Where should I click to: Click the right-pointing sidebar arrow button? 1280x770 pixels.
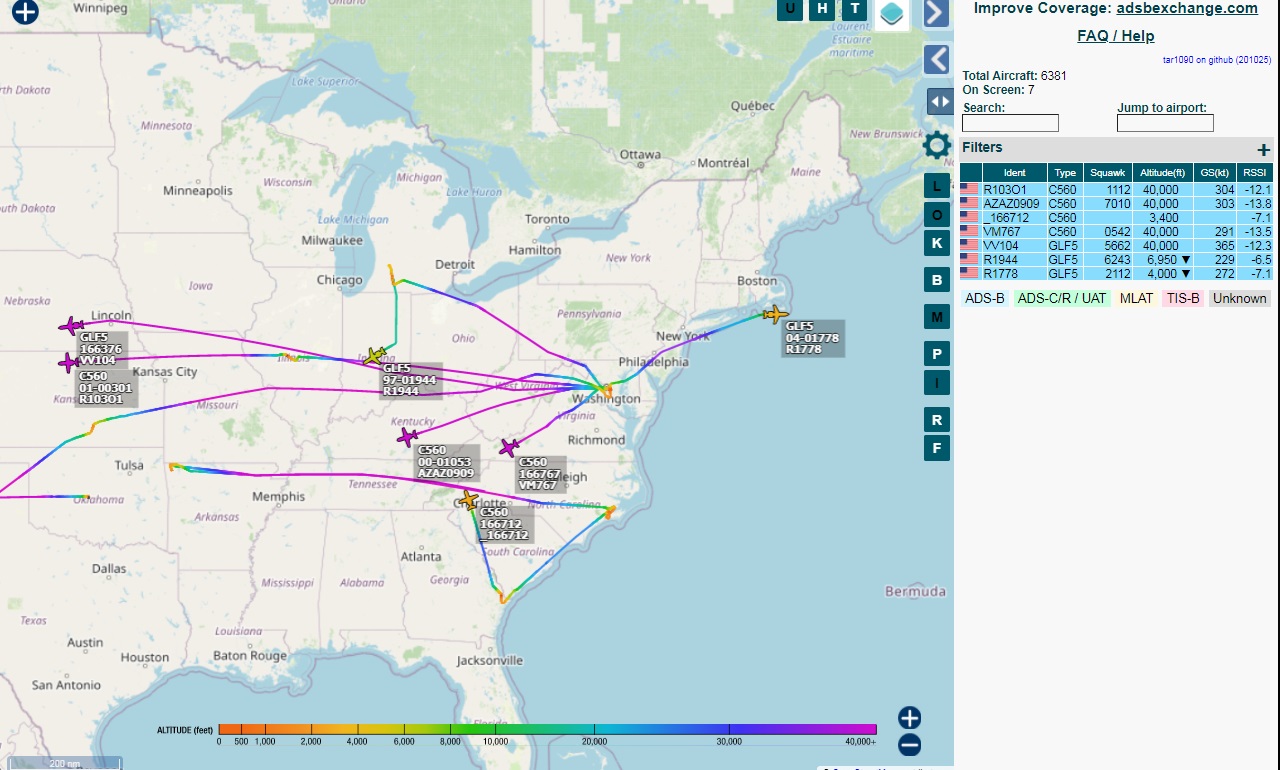click(936, 13)
